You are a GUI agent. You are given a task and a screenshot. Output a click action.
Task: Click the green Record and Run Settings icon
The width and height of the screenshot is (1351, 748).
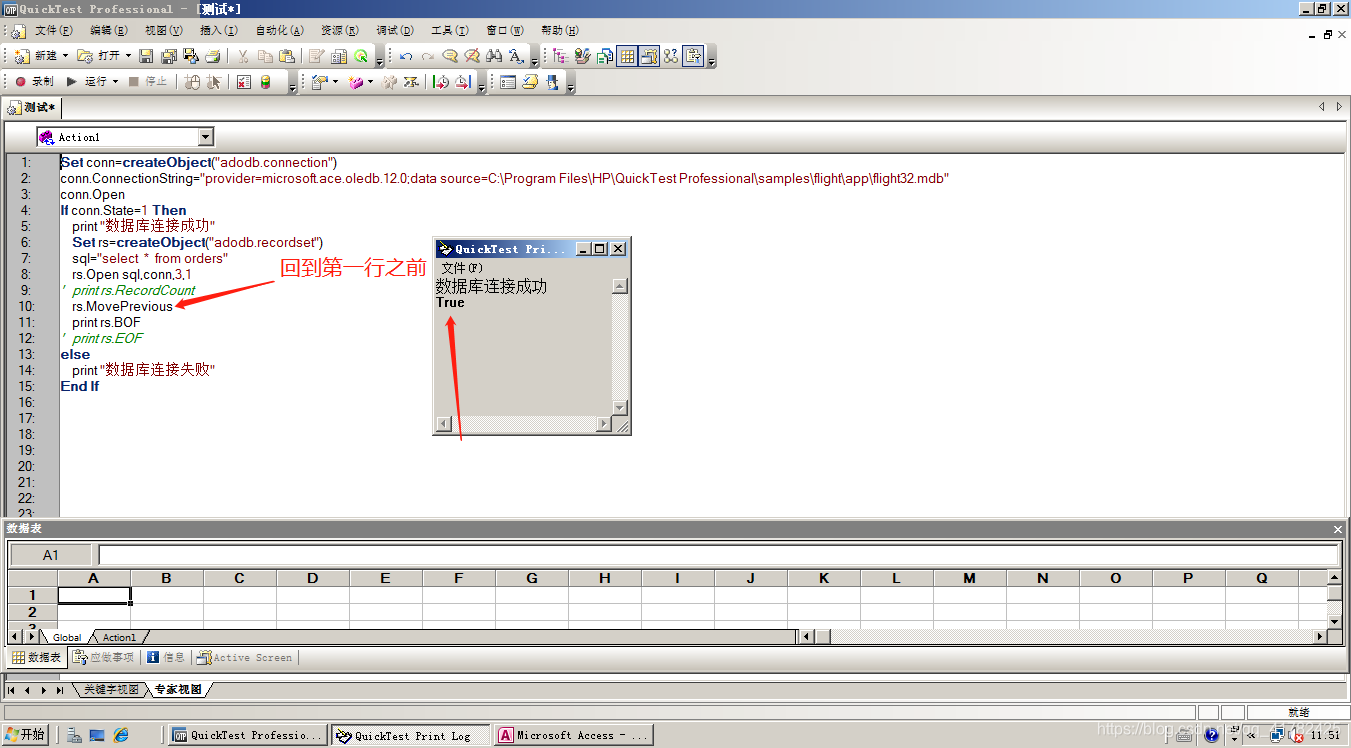pyautogui.click(x=361, y=56)
